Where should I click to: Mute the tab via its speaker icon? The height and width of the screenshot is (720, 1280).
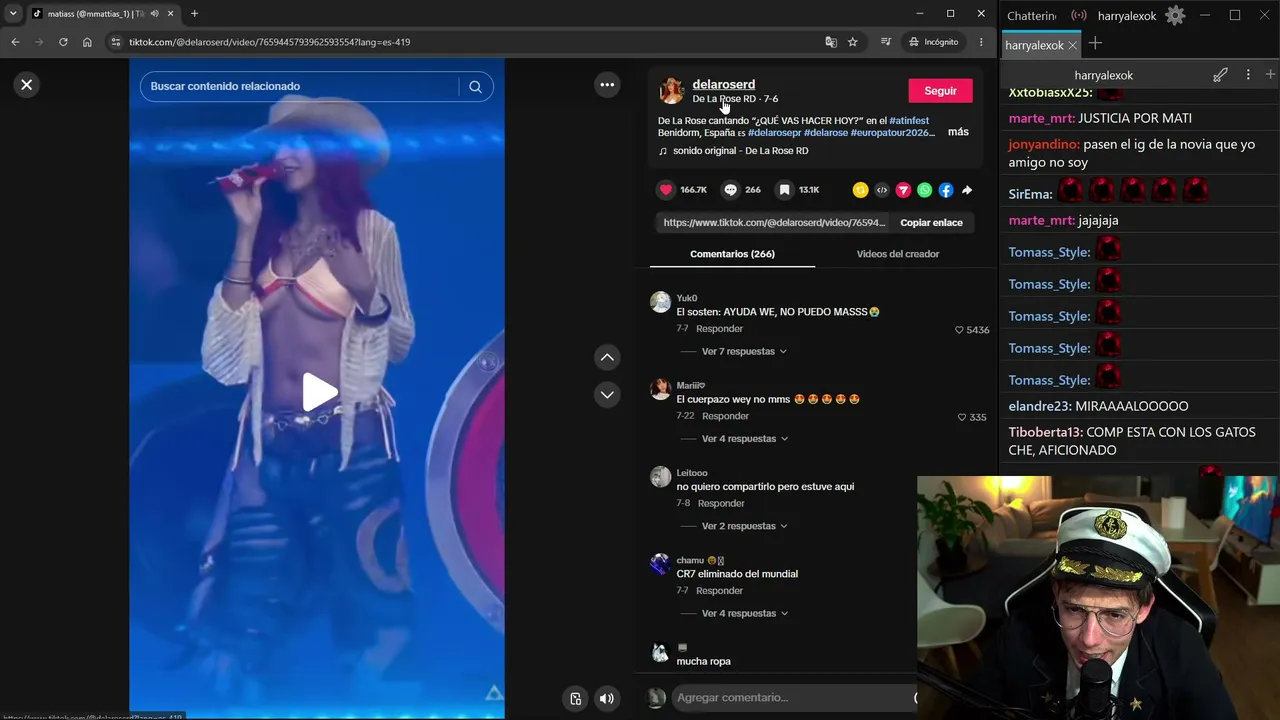[154, 14]
